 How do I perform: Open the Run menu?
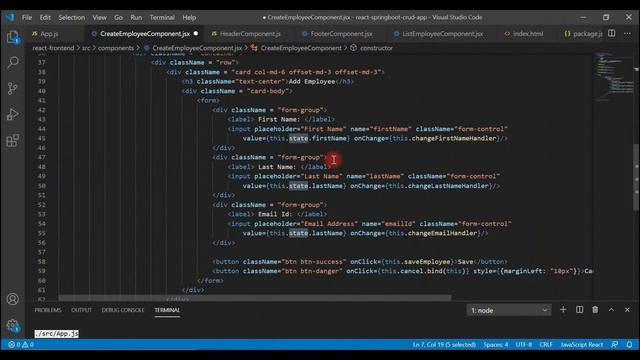tap(136, 18)
